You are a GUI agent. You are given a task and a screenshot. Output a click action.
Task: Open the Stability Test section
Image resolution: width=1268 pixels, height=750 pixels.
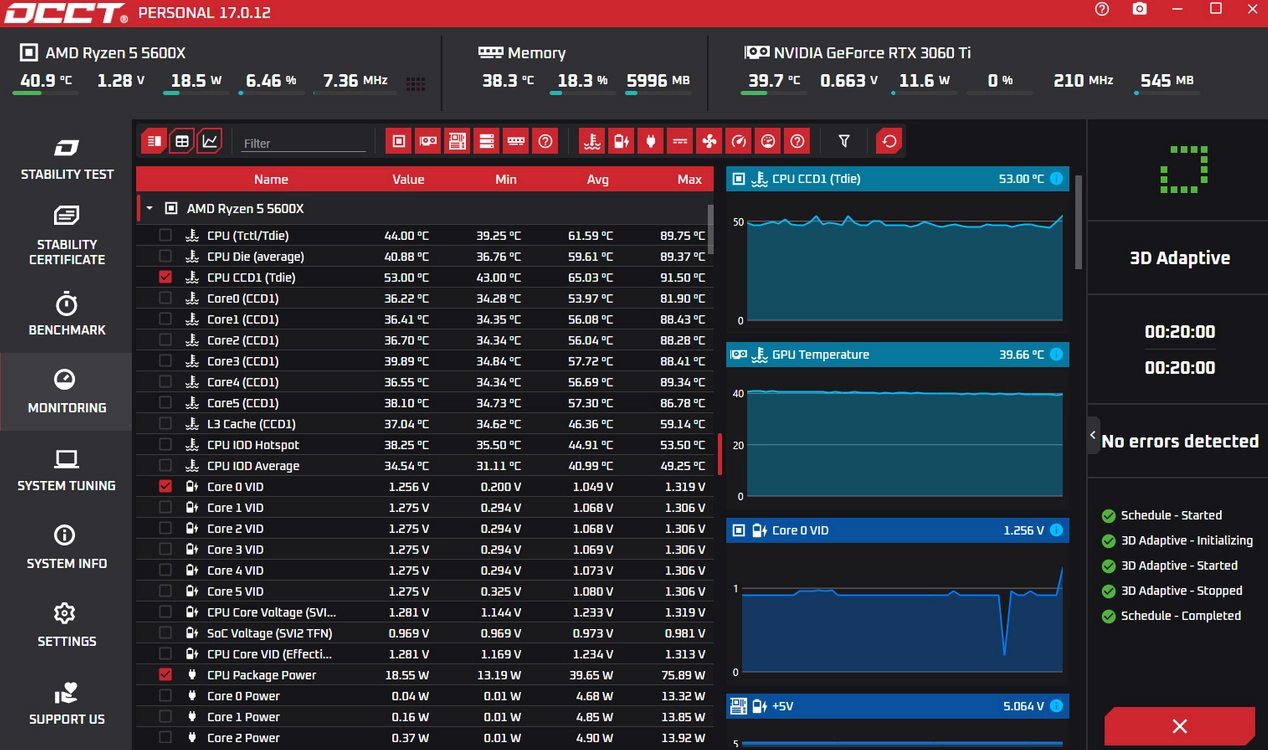(x=66, y=160)
